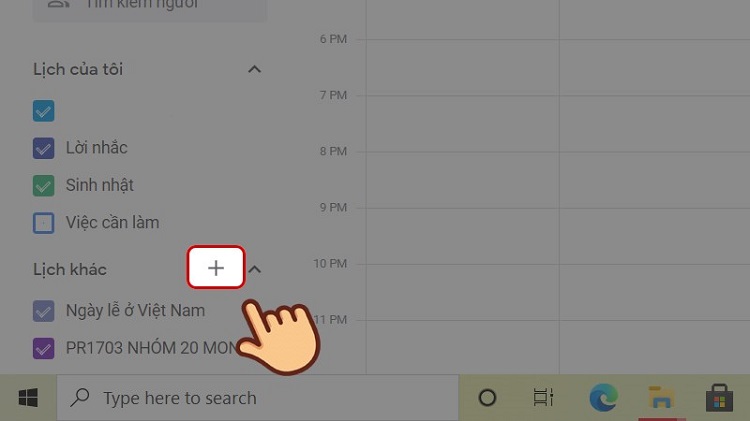Open Microsoft Store from taskbar
This screenshot has width=750, height=421.
click(x=719, y=398)
